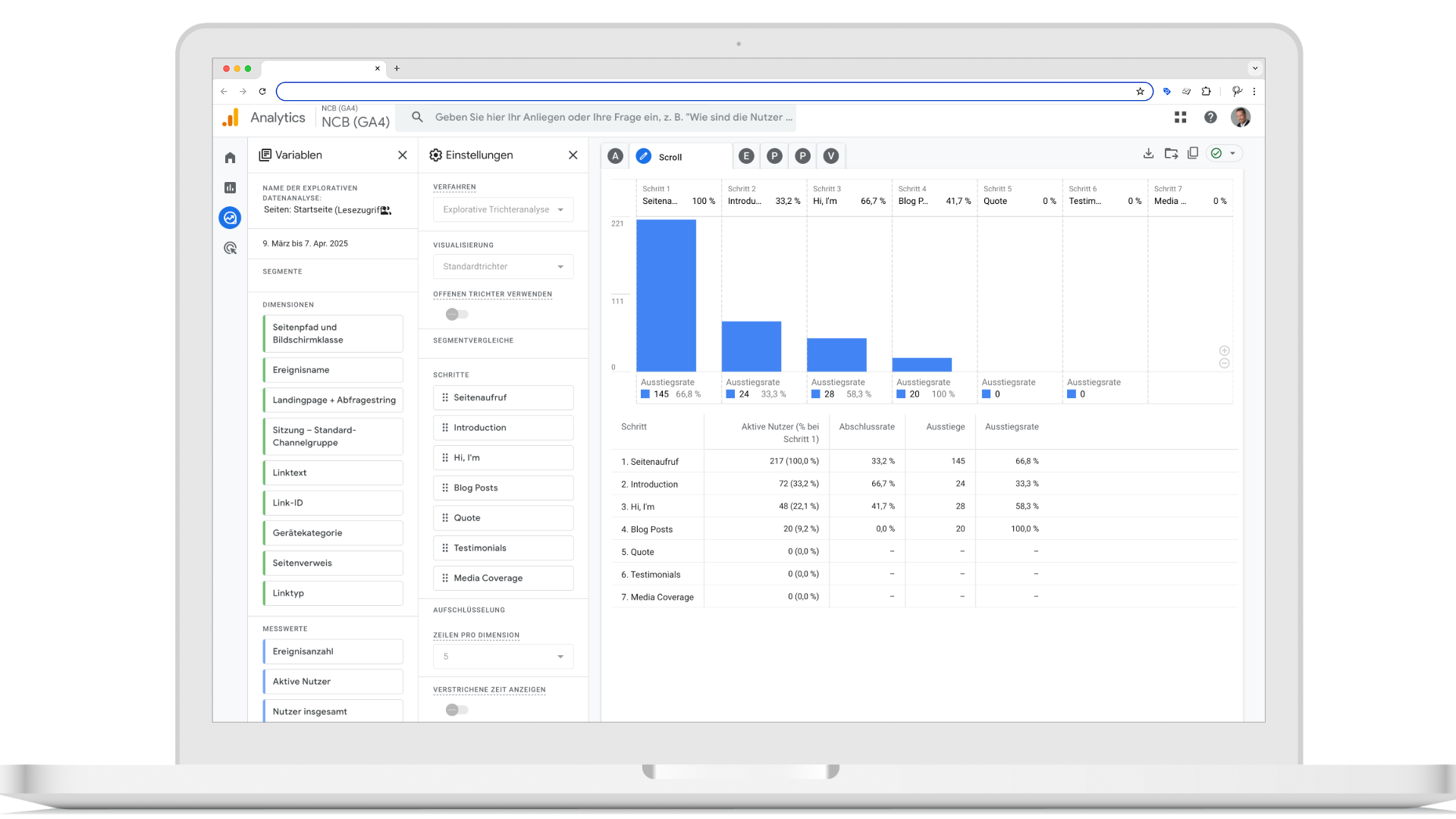
Task: Click the date range 9. März bis 7. Apr. 2025
Action: (x=306, y=243)
